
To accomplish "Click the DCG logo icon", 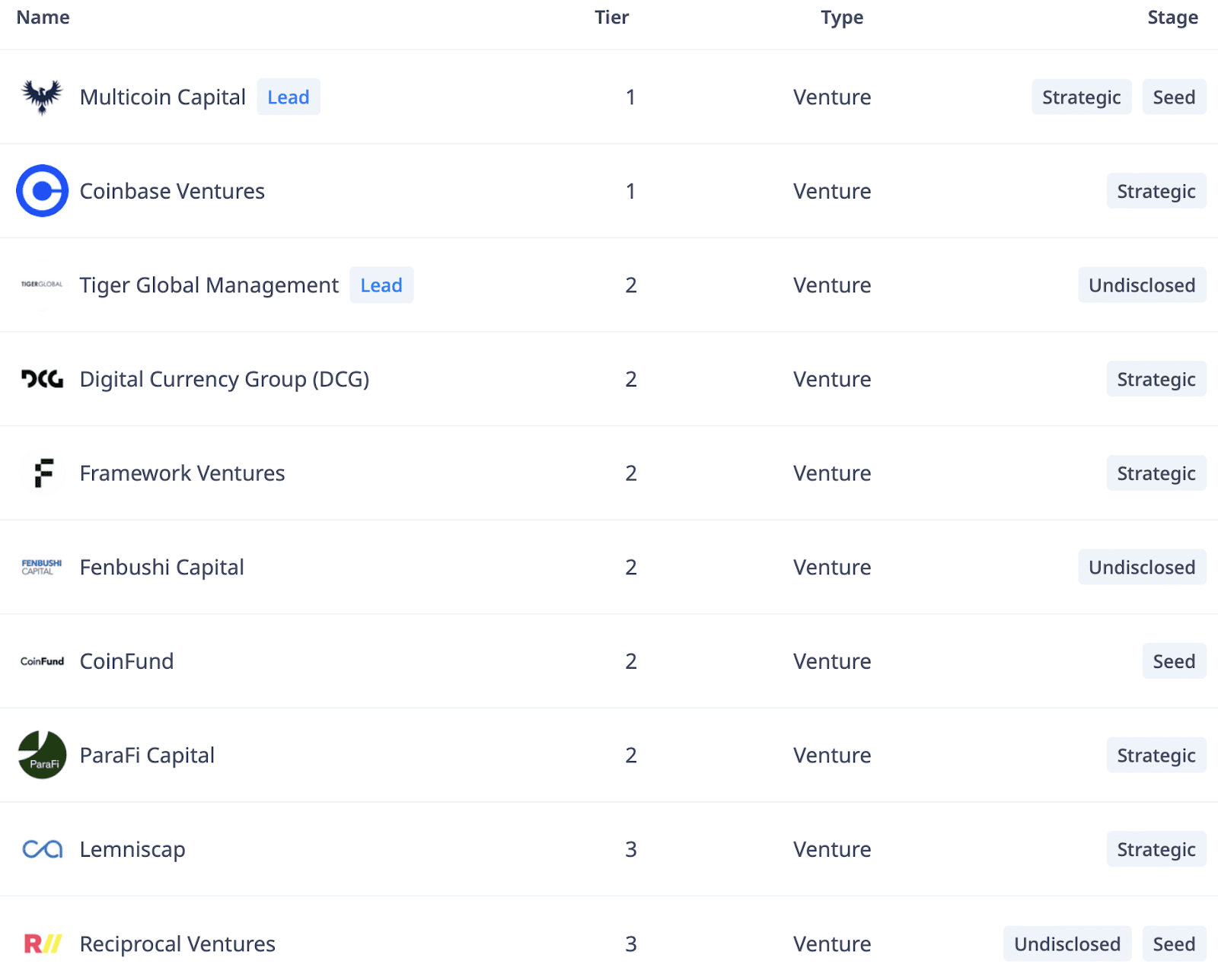I will [42, 379].
